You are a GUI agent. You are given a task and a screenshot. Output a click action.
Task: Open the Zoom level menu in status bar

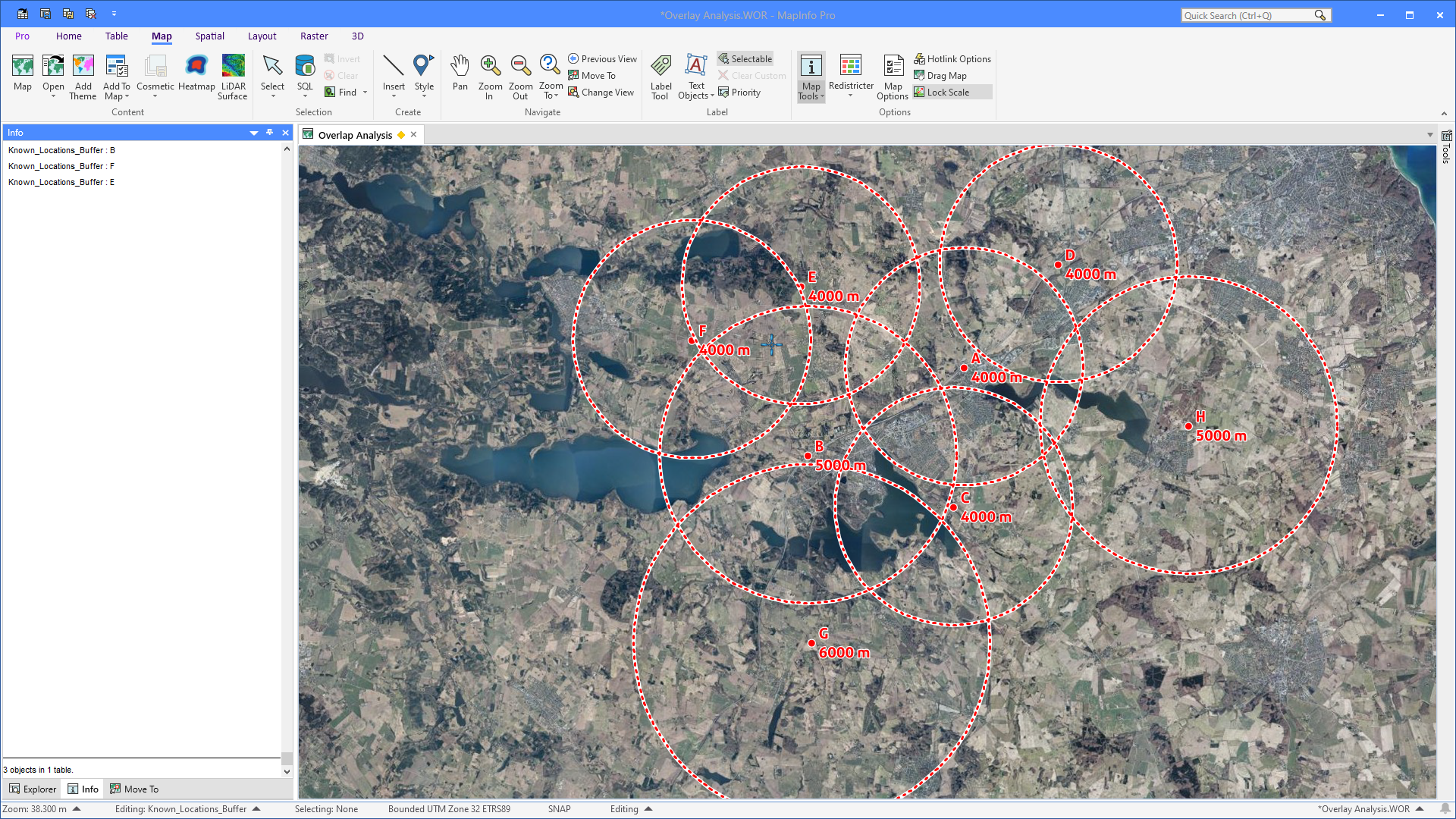77,809
